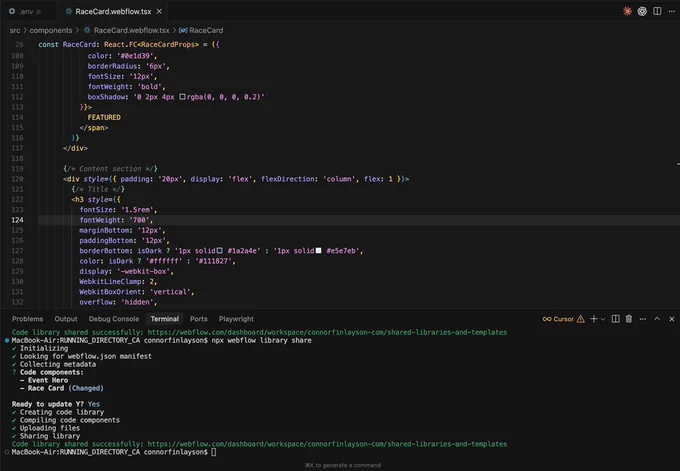The image size is (680, 471).
Task: Click the #e5e7eb white color swatch
Action: 318,250
